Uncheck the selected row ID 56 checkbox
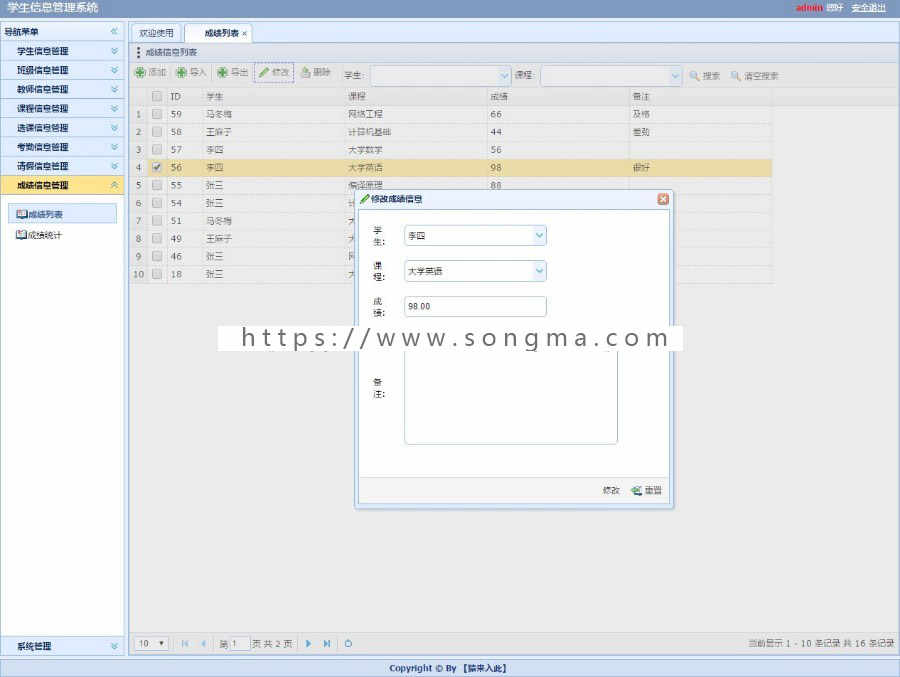The height and width of the screenshot is (677, 900). [157, 167]
